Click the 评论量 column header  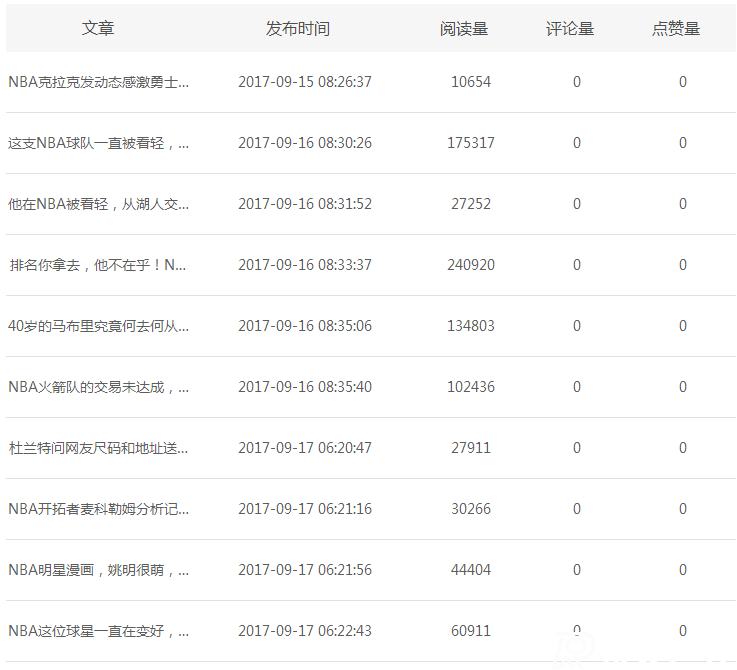tap(570, 29)
